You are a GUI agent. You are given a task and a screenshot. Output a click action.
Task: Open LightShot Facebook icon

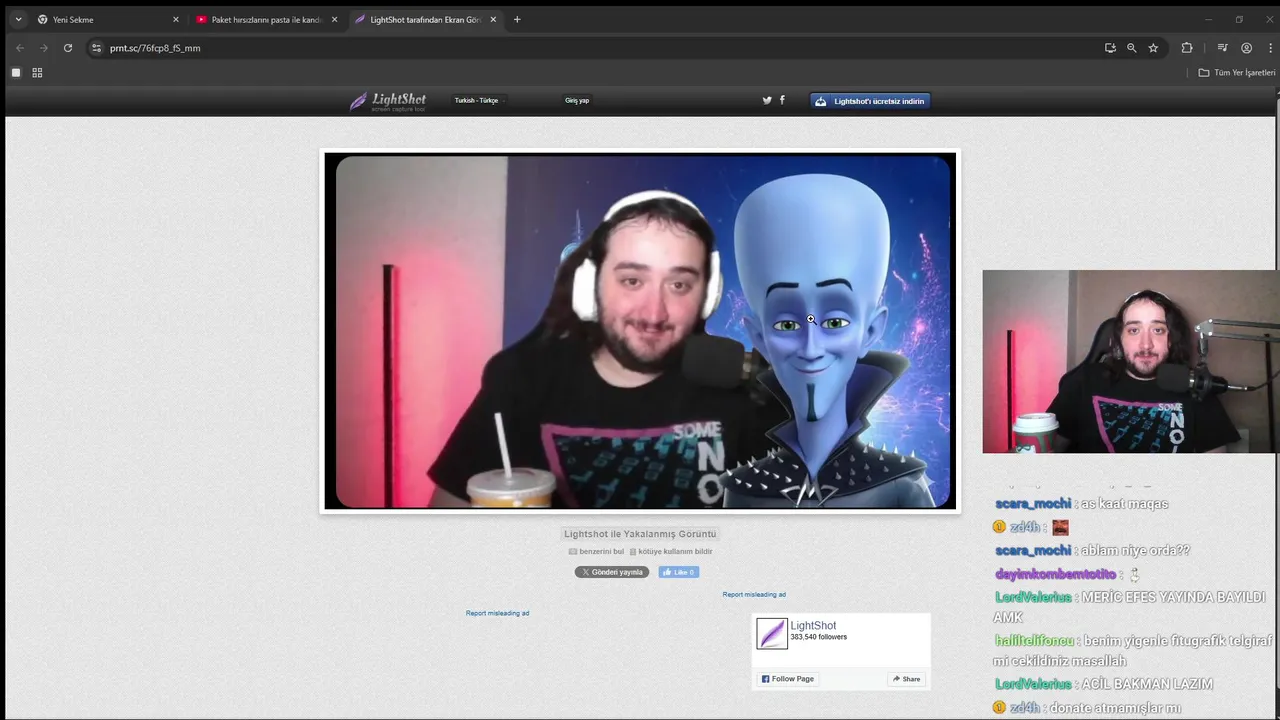tap(782, 100)
